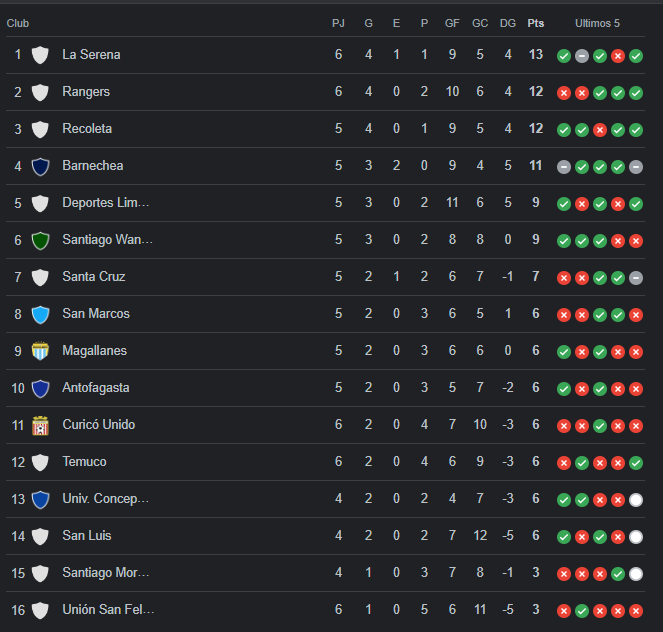Viewport: 663px width, 632px height.
Task: Click the Univ. Concepción blue crest
Action: pos(40,500)
